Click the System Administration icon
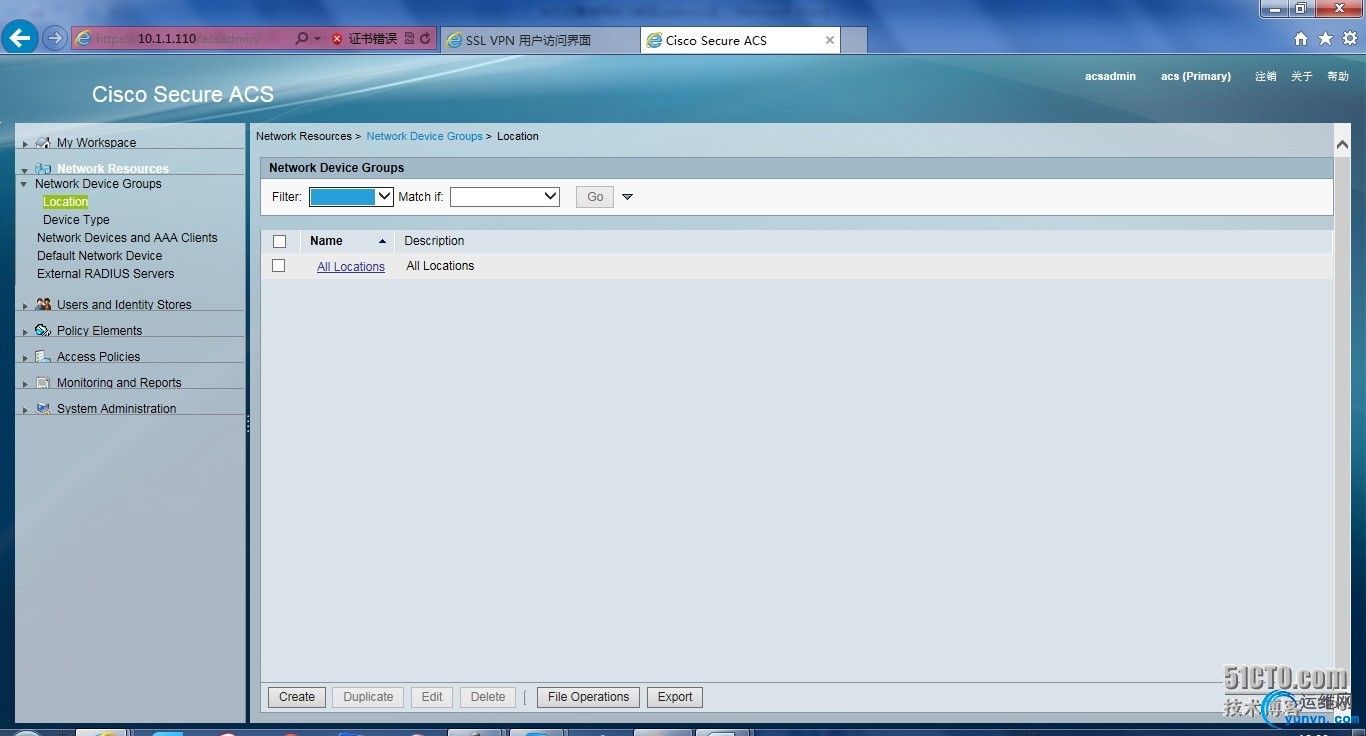Viewport: 1366px width, 736px height. point(43,409)
